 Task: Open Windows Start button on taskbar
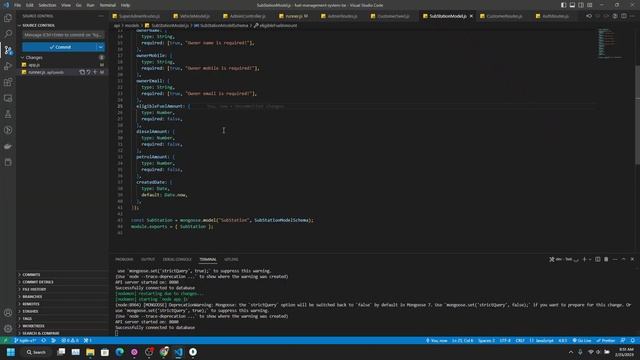point(11,352)
